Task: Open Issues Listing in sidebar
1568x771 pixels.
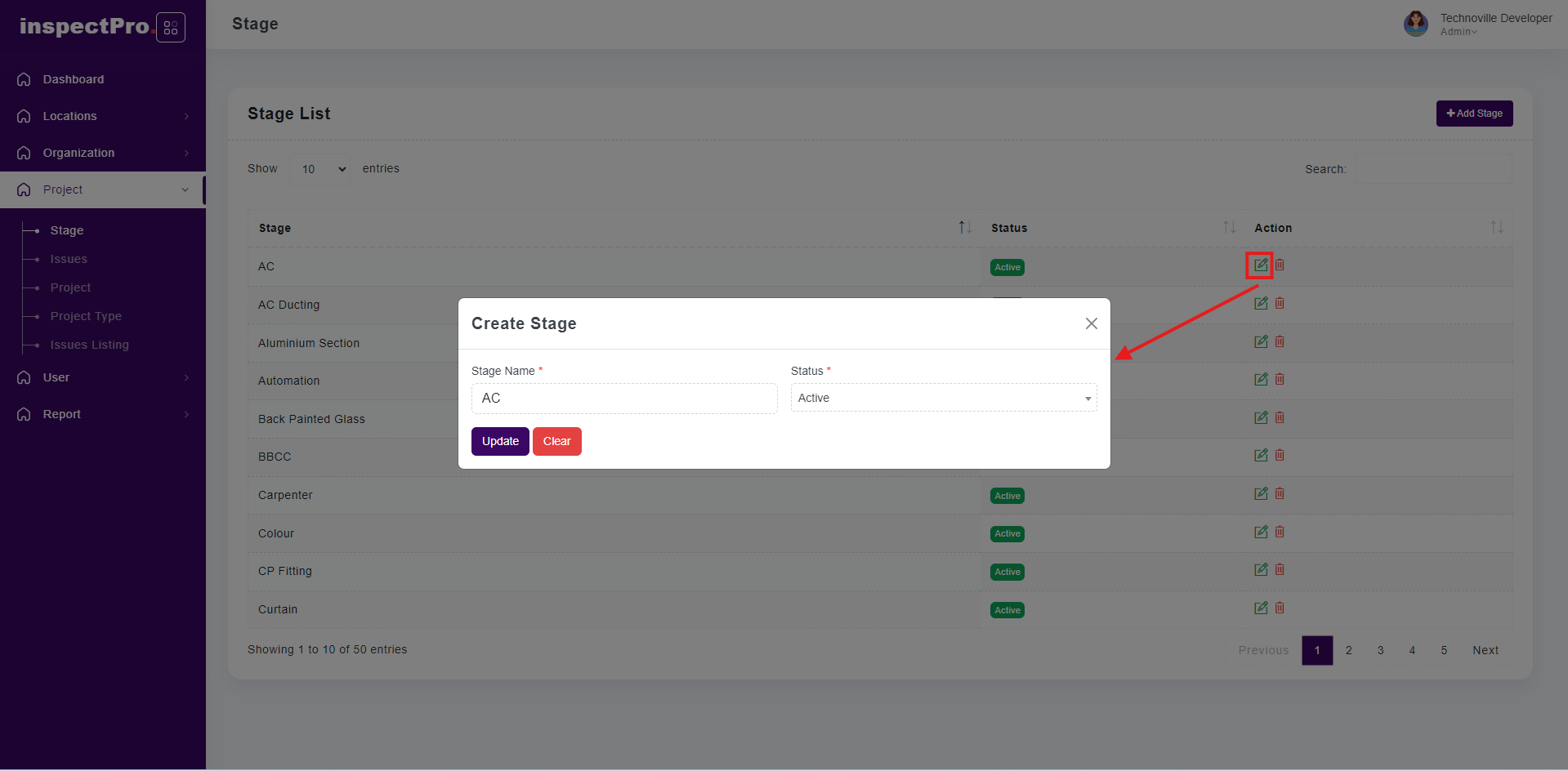Action: [89, 345]
